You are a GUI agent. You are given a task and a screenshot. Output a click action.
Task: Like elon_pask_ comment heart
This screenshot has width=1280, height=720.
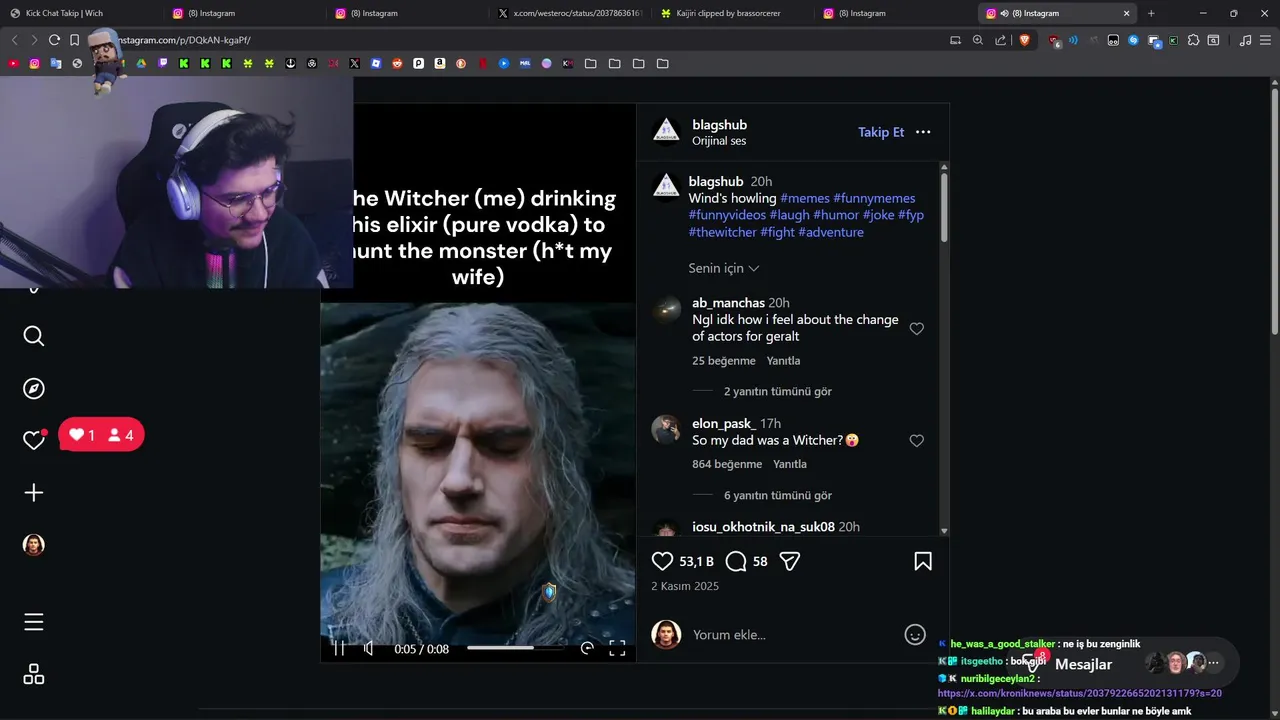coord(917,441)
